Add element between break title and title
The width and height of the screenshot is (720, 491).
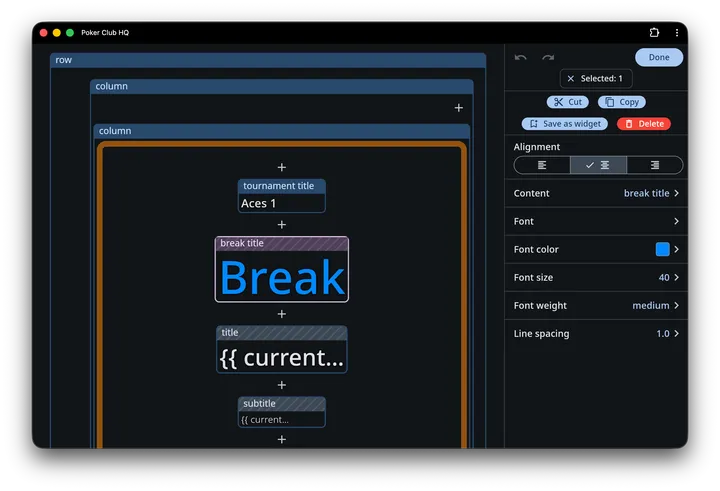pyautogui.click(x=281, y=314)
